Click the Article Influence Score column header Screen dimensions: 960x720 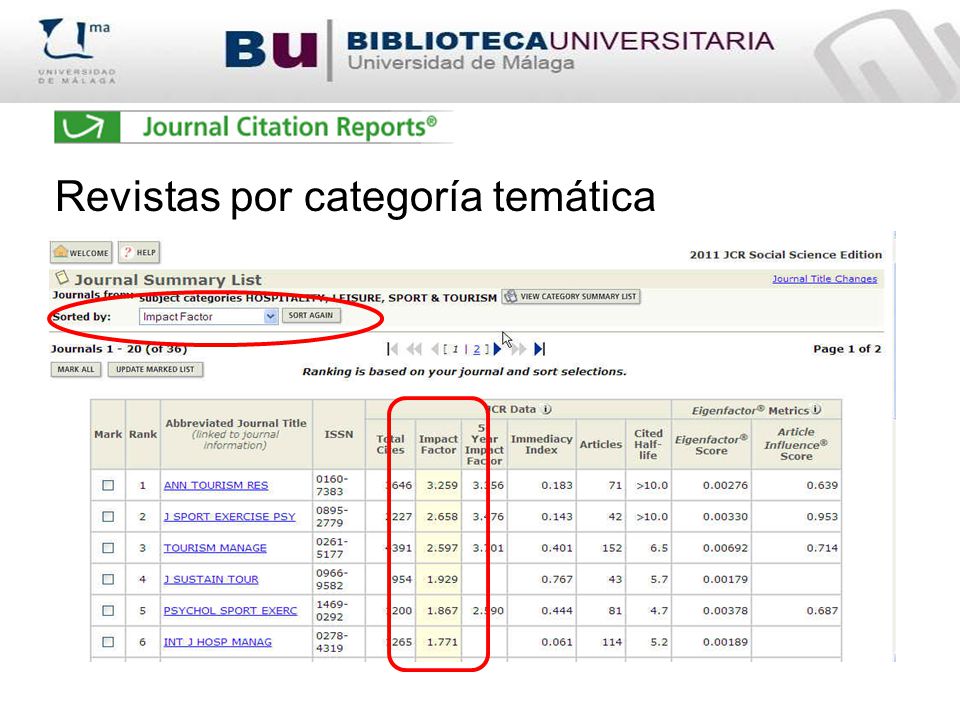tap(796, 444)
